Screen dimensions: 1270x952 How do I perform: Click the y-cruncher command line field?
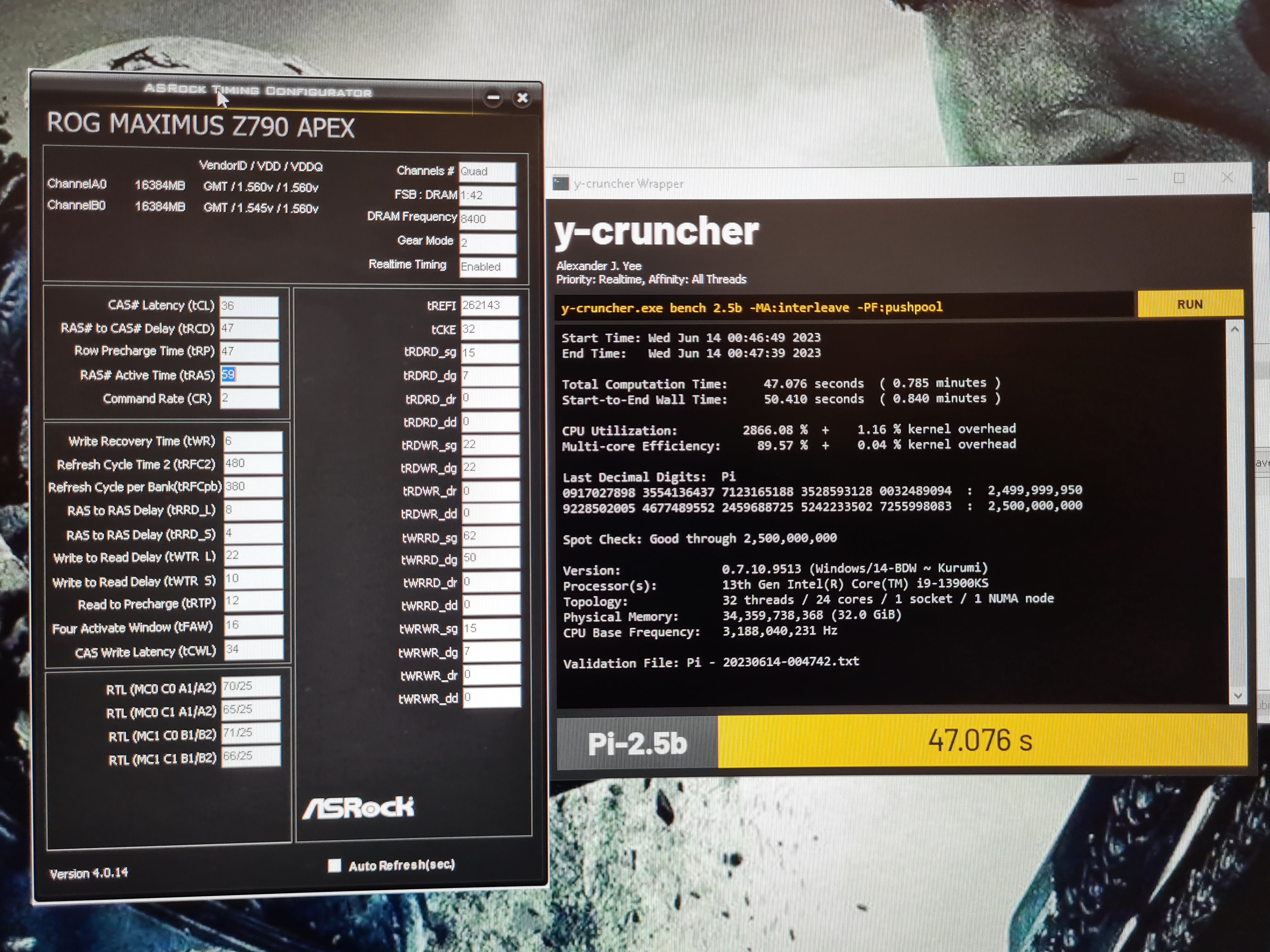point(844,308)
